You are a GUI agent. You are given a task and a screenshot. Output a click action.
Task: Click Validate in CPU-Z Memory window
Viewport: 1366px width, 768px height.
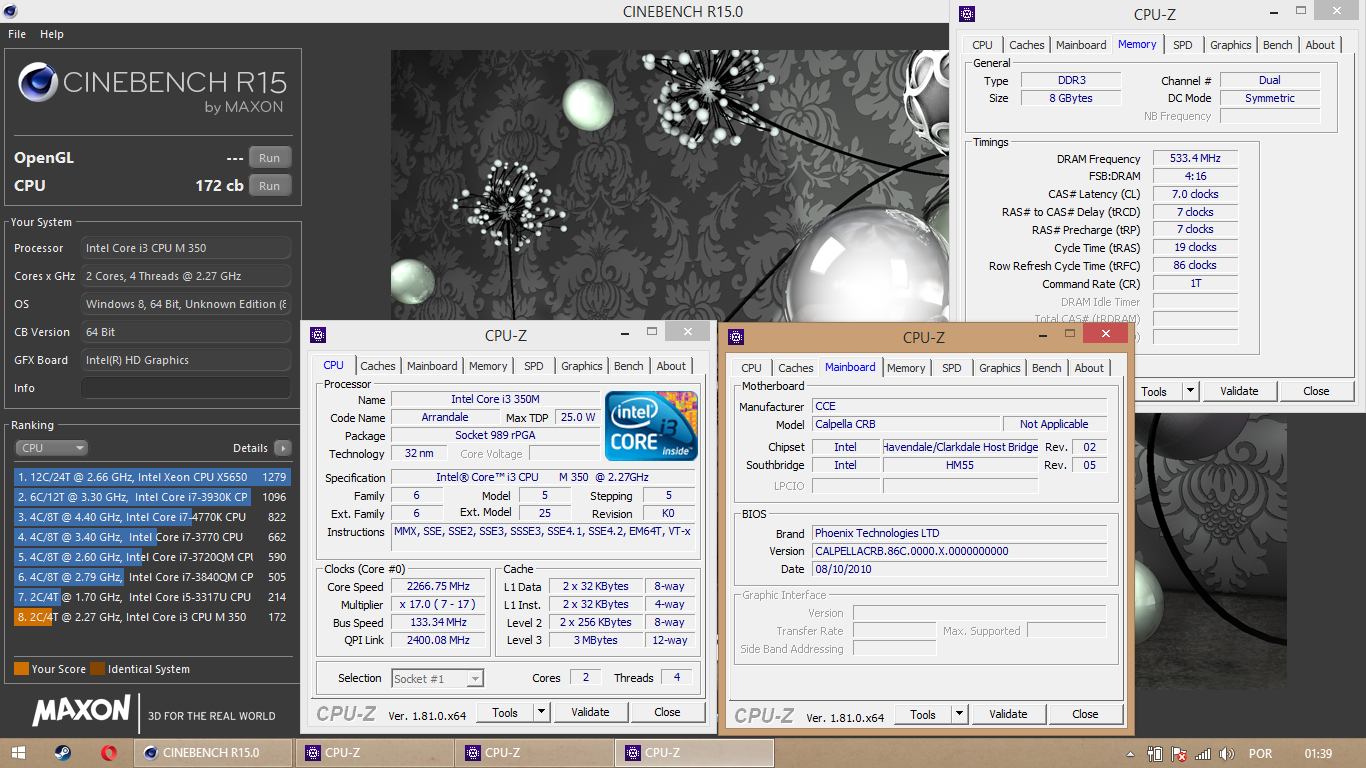[x=1239, y=391]
